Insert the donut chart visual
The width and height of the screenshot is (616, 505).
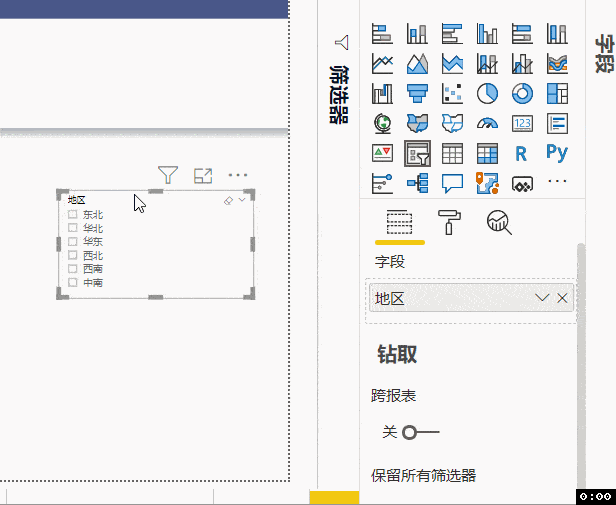point(522,94)
